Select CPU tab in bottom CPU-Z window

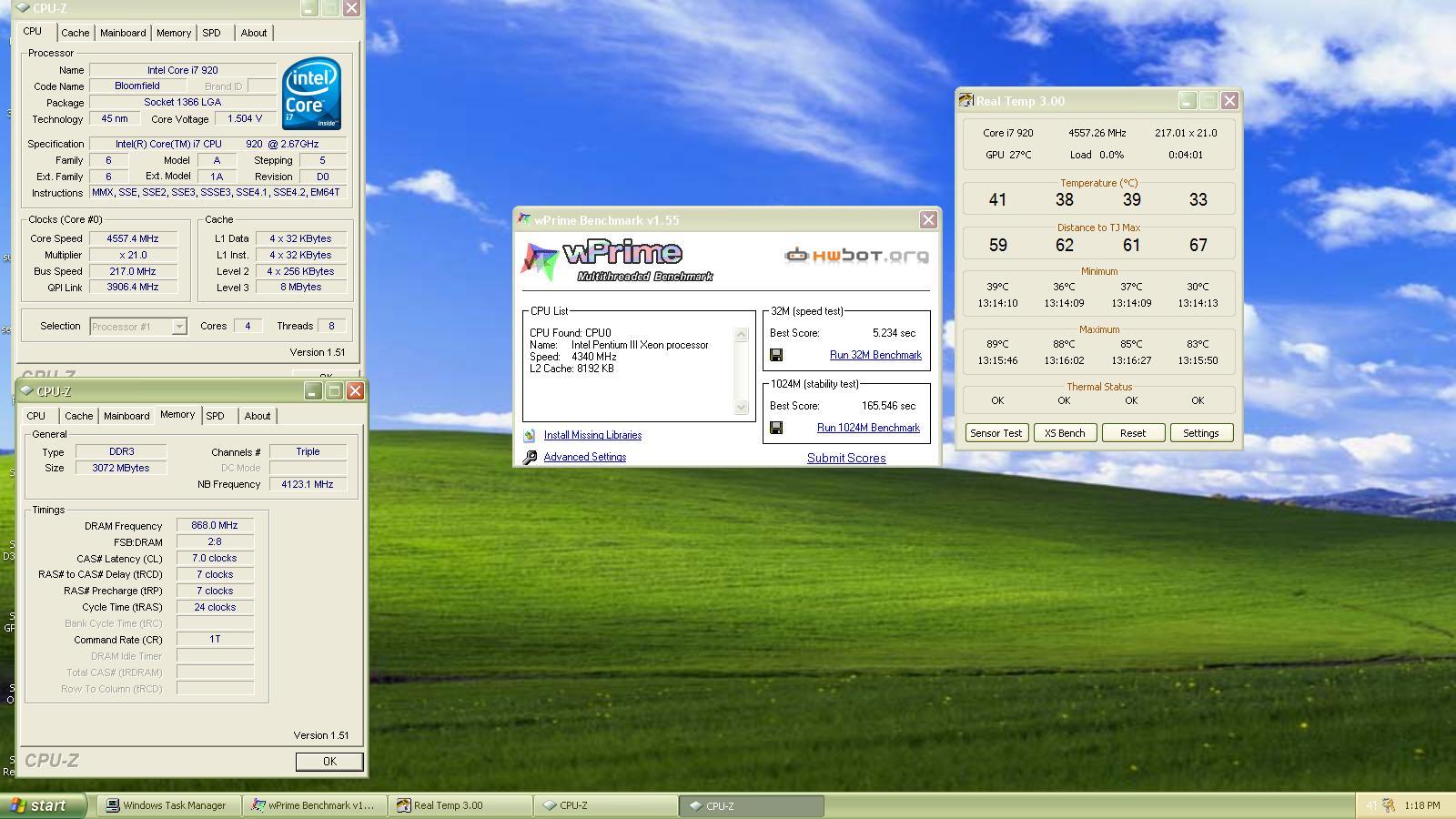35,416
